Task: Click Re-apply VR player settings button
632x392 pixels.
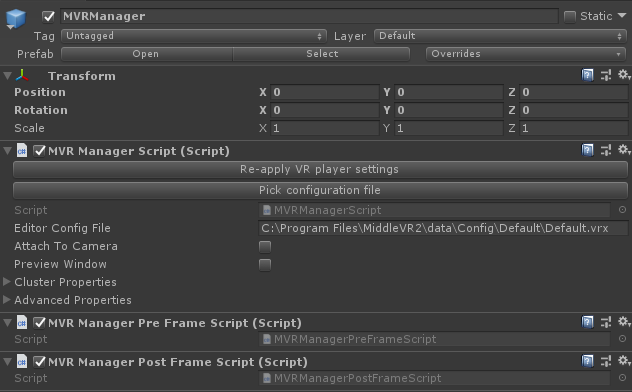Action: tap(320, 169)
